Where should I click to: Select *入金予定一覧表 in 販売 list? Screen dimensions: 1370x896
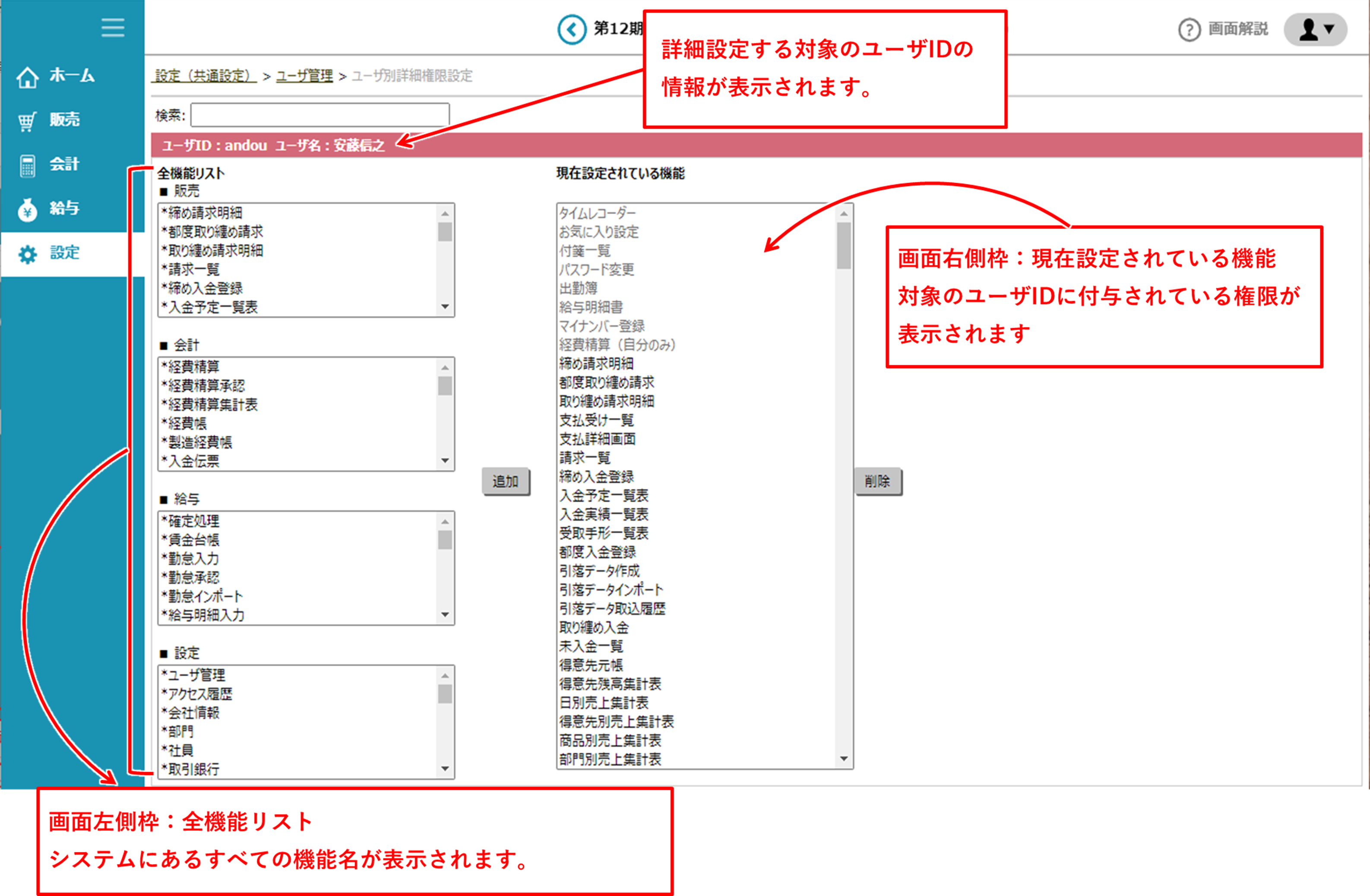(297, 307)
